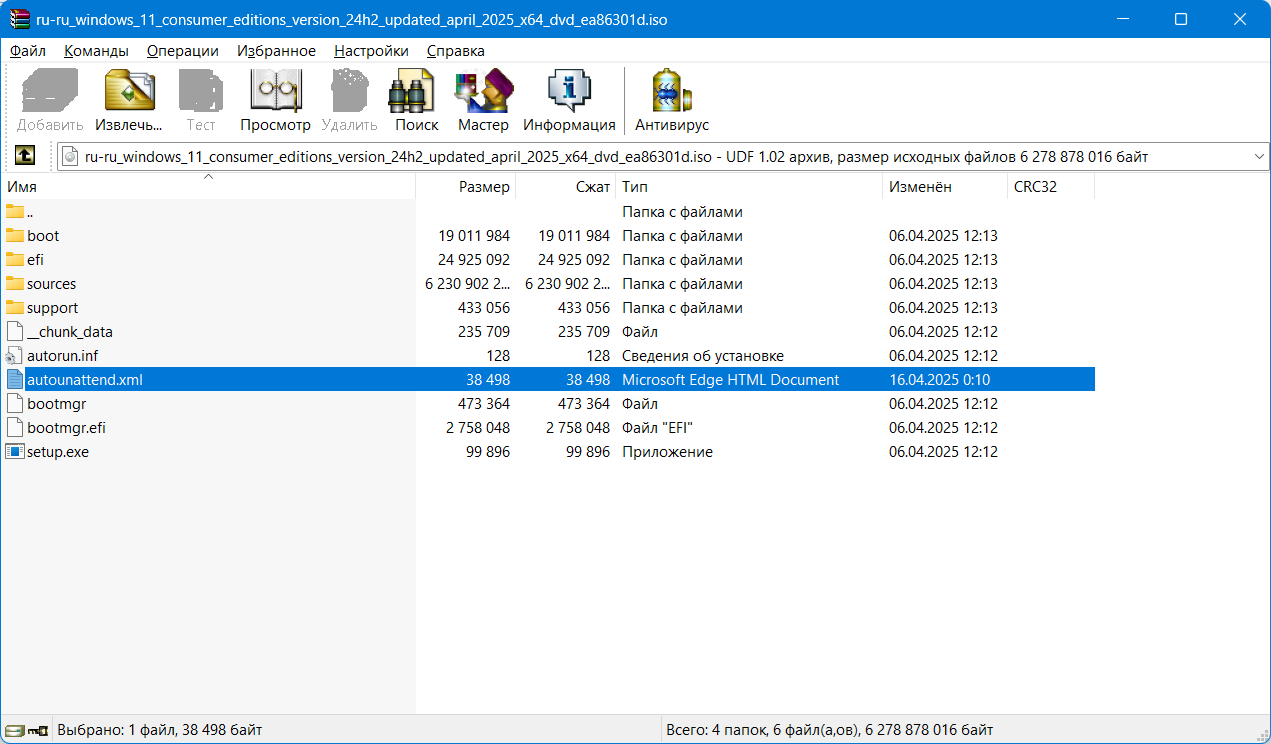Sort by the Имя column header

pyautogui.click(x=208, y=187)
